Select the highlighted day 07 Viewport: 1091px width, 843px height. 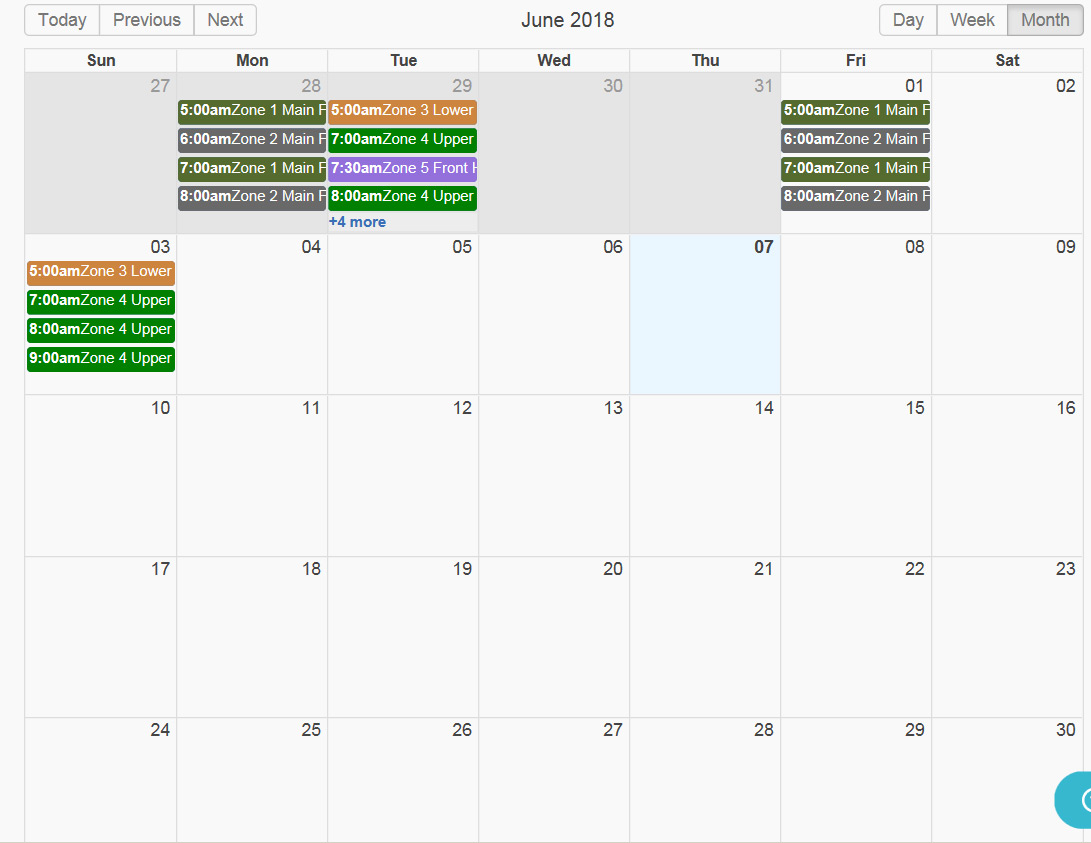705,314
